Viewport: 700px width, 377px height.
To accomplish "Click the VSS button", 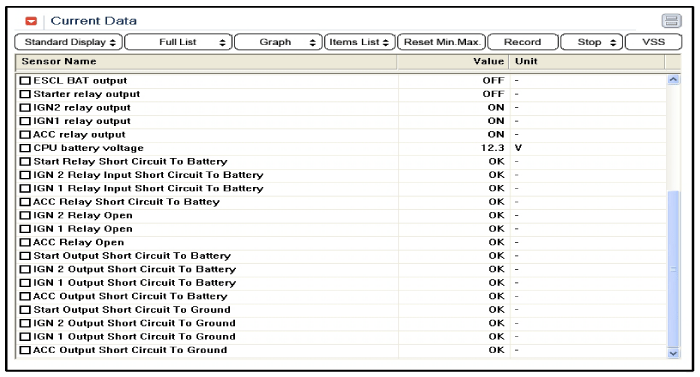I will (x=653, y=42).
